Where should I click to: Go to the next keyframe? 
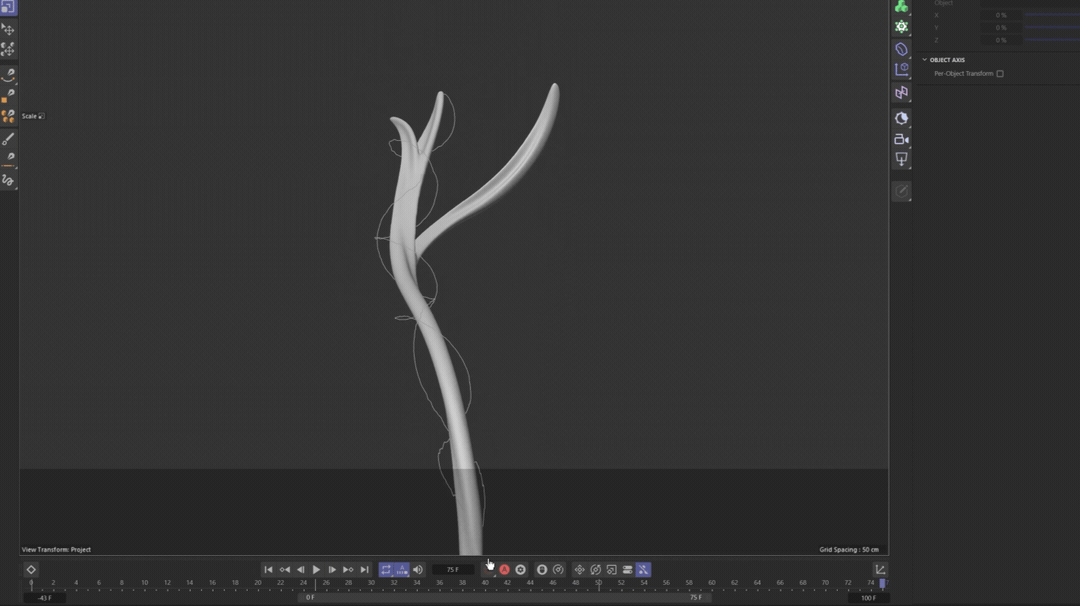point(348,570)
